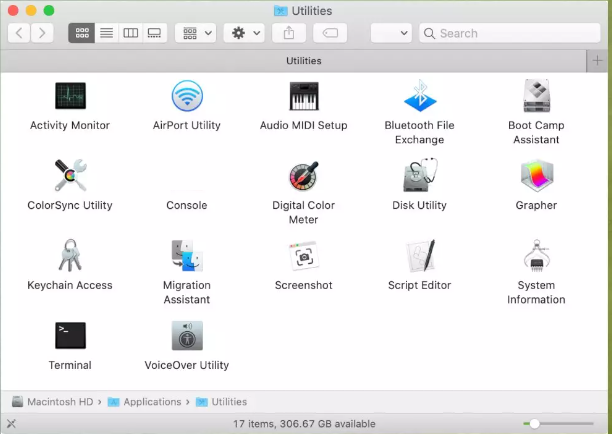
Task: Switch to list view
Action: (x=107, y=33)
